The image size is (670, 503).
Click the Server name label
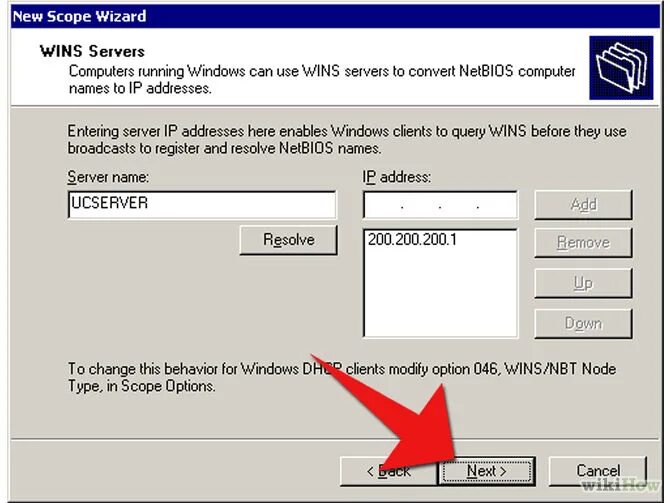tap(108, 176)
